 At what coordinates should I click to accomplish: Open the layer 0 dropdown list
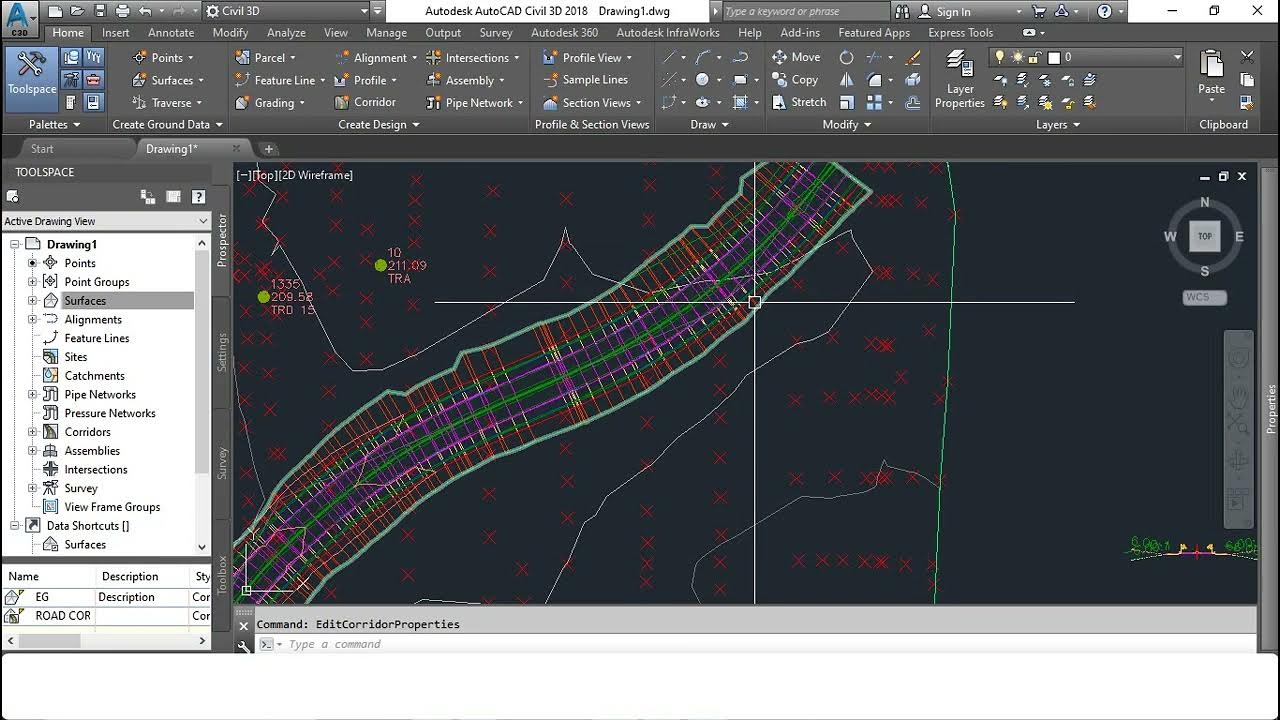click(x=1177, y=58)
